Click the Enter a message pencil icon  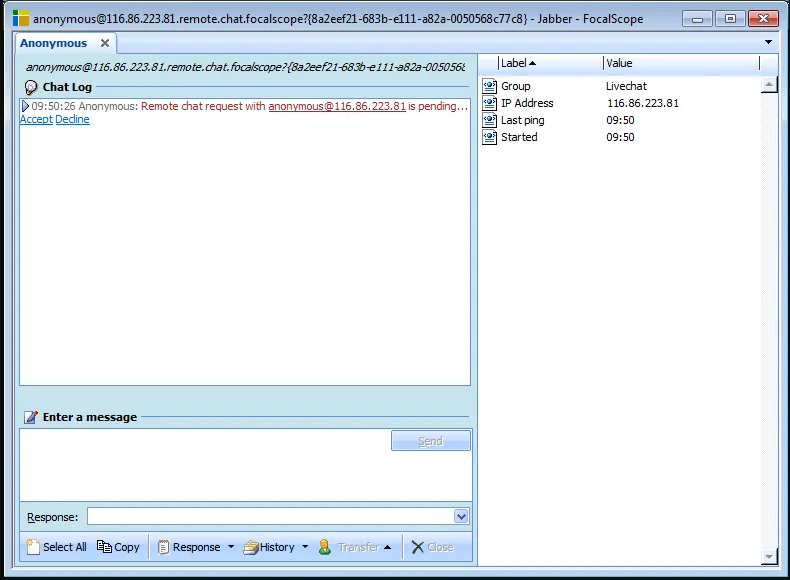(x=31, y=417)
